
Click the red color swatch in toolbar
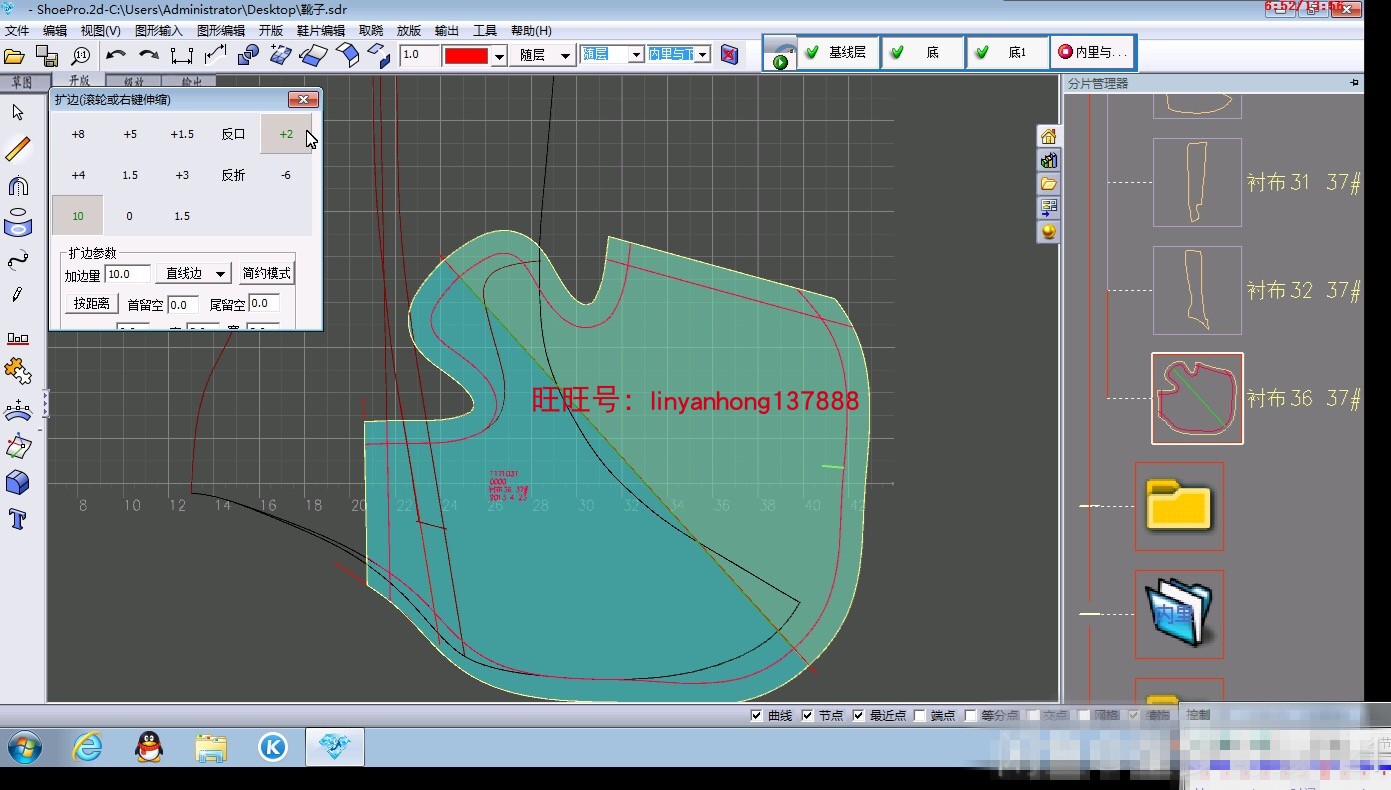[466, 55]
